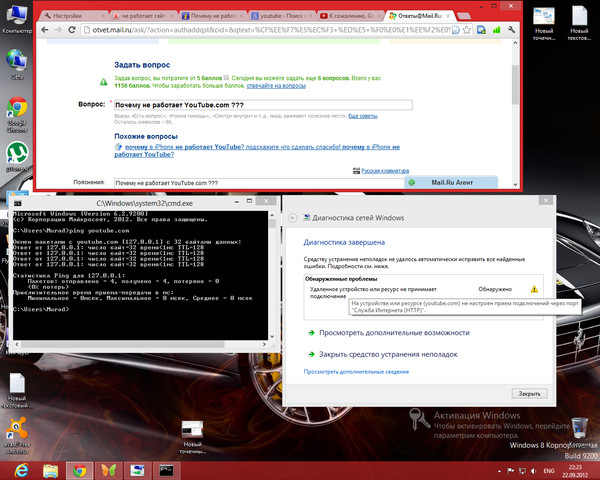Click the keyboard icon beside Русская клавиатура
Viewport: 600px width, 480px height.
coord(356,171)
